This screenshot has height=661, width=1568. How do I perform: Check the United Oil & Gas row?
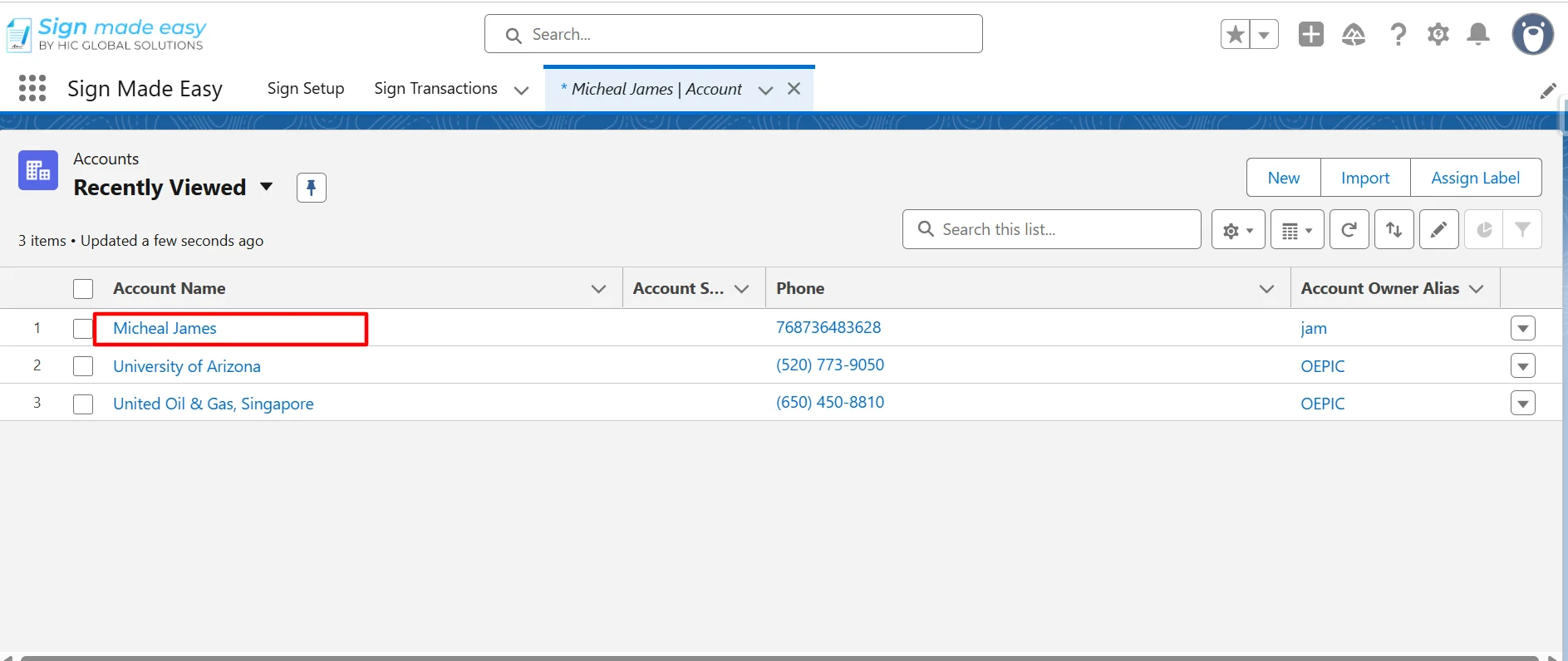point(83,404)
